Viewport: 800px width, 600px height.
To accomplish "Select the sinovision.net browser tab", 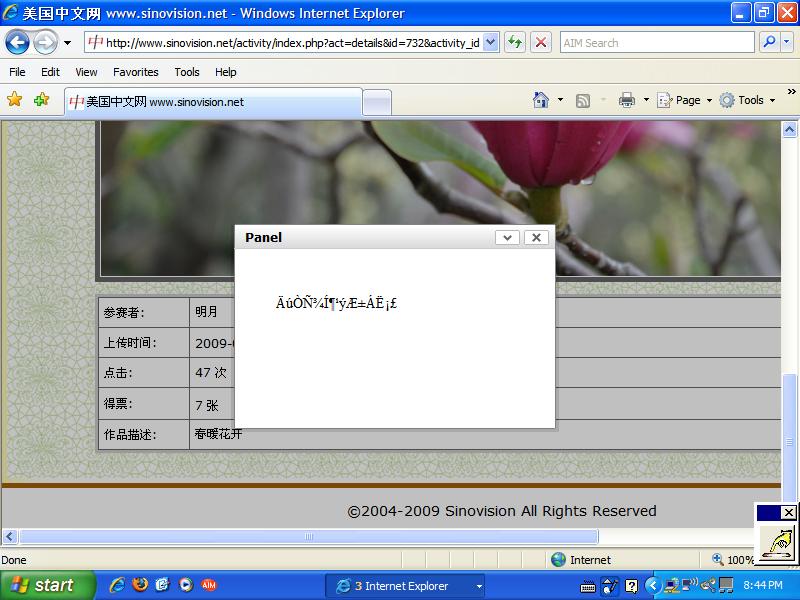I will pyautogui.click(x=210, y=102).
